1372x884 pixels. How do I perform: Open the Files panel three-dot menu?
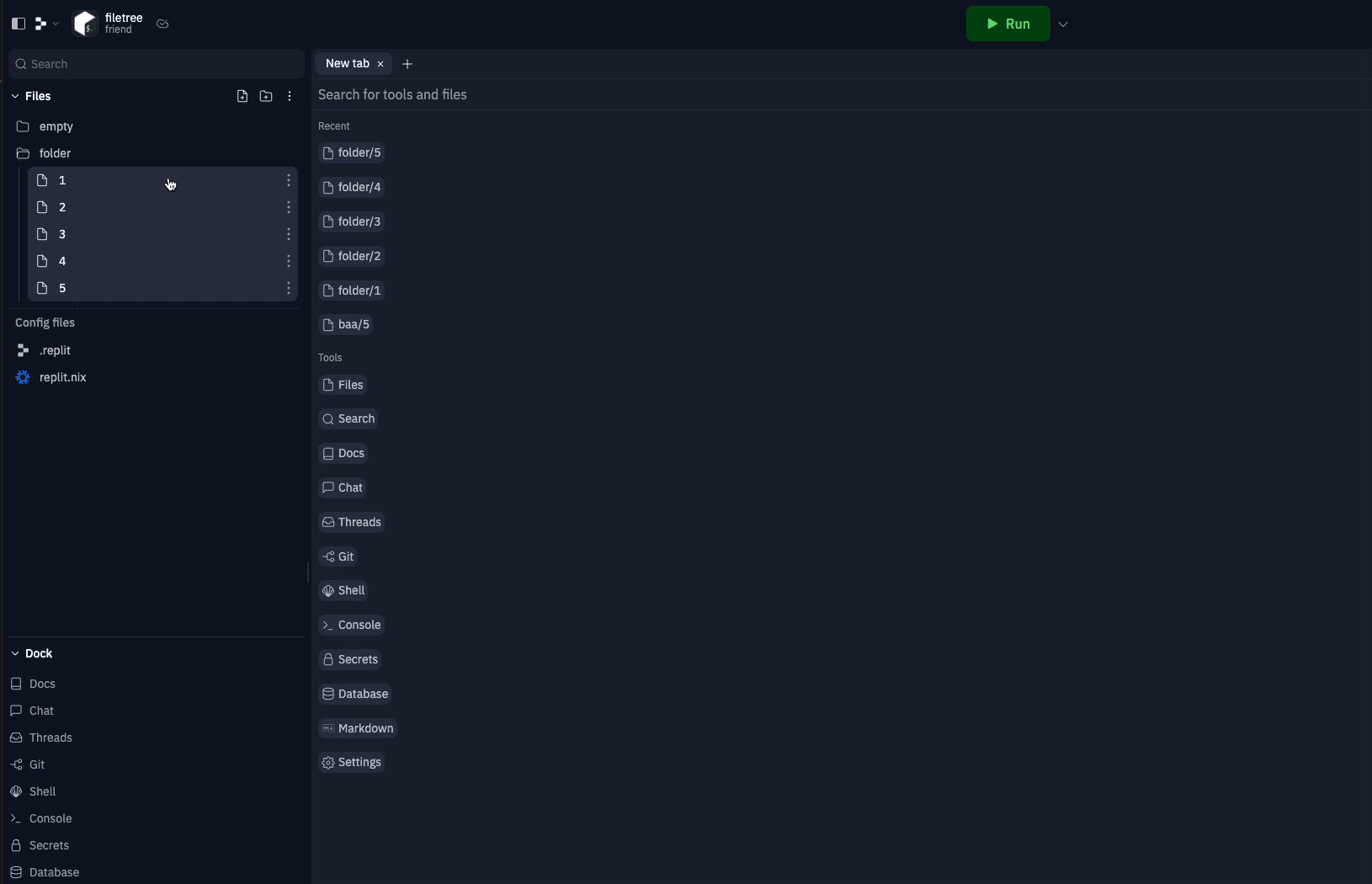click(x=290, y=96)
